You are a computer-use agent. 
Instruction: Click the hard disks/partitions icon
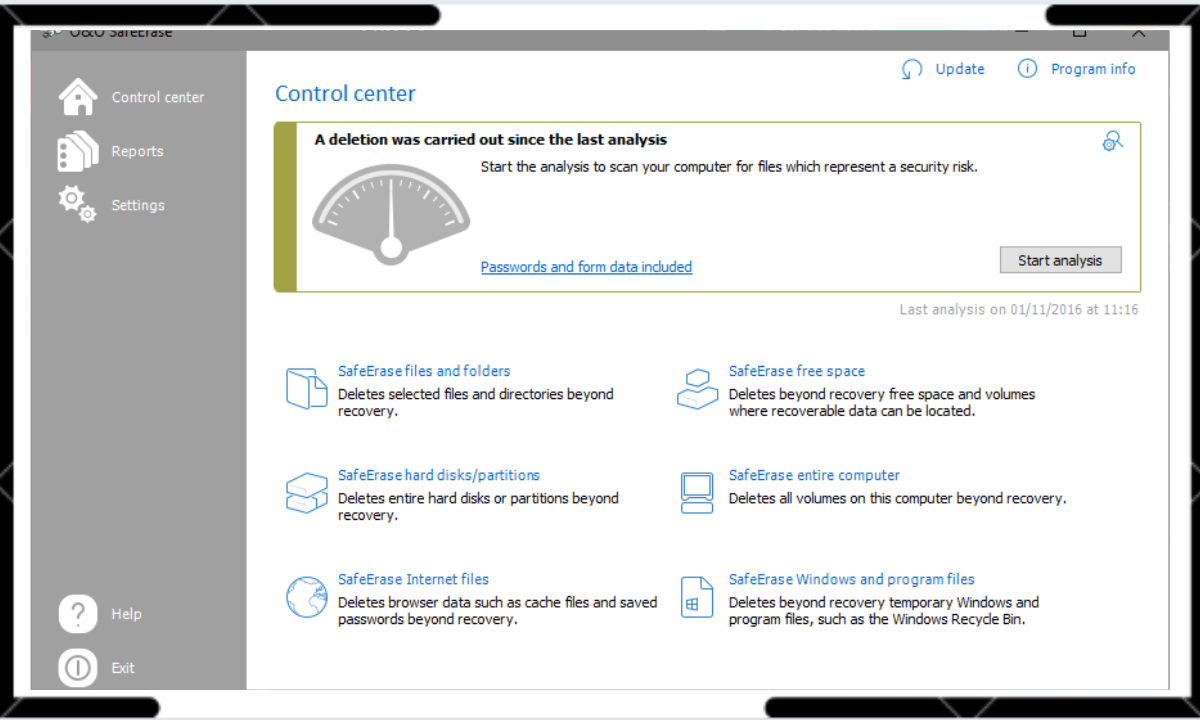[x=306, y=492]
